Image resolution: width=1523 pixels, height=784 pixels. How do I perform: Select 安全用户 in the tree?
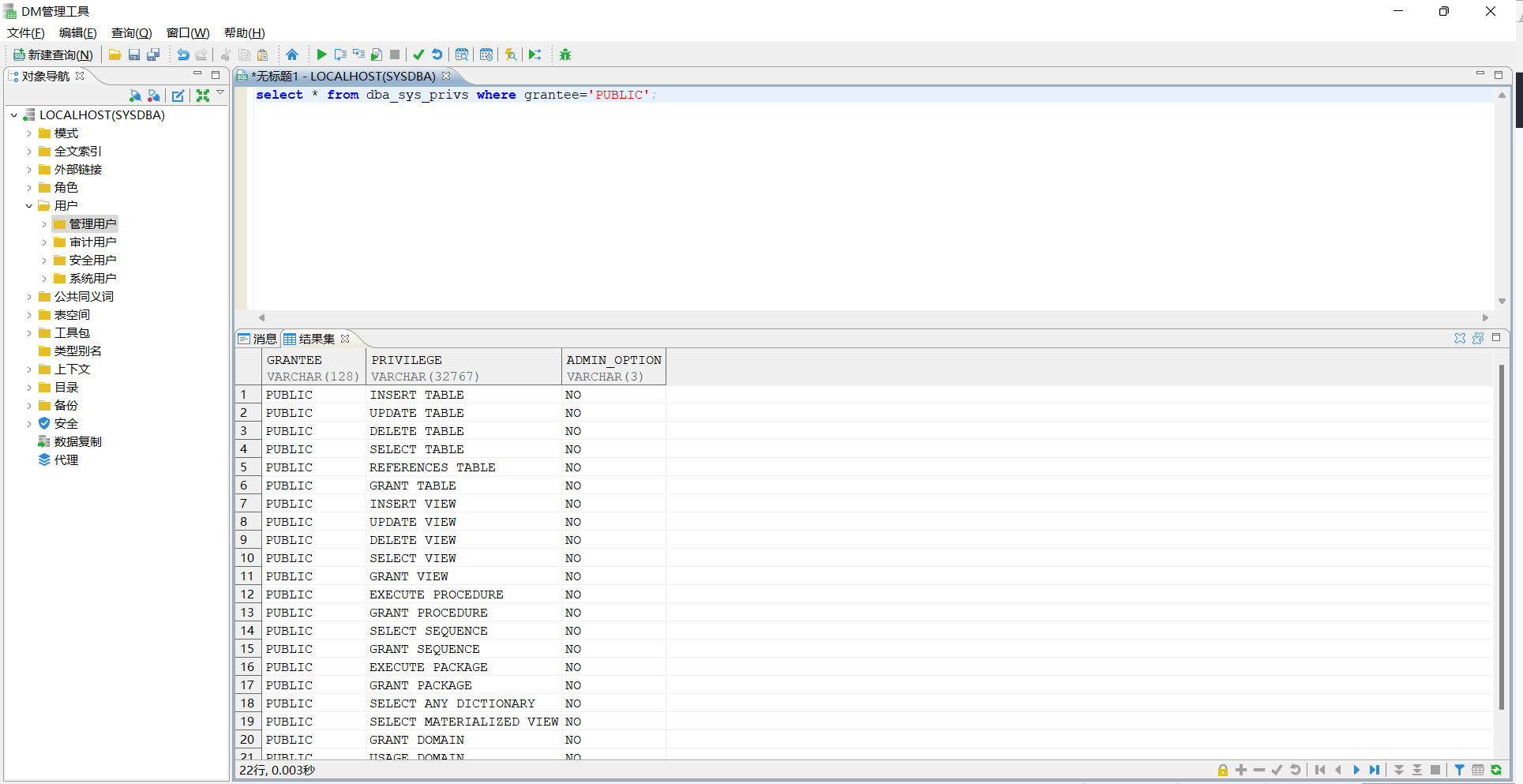92,261
